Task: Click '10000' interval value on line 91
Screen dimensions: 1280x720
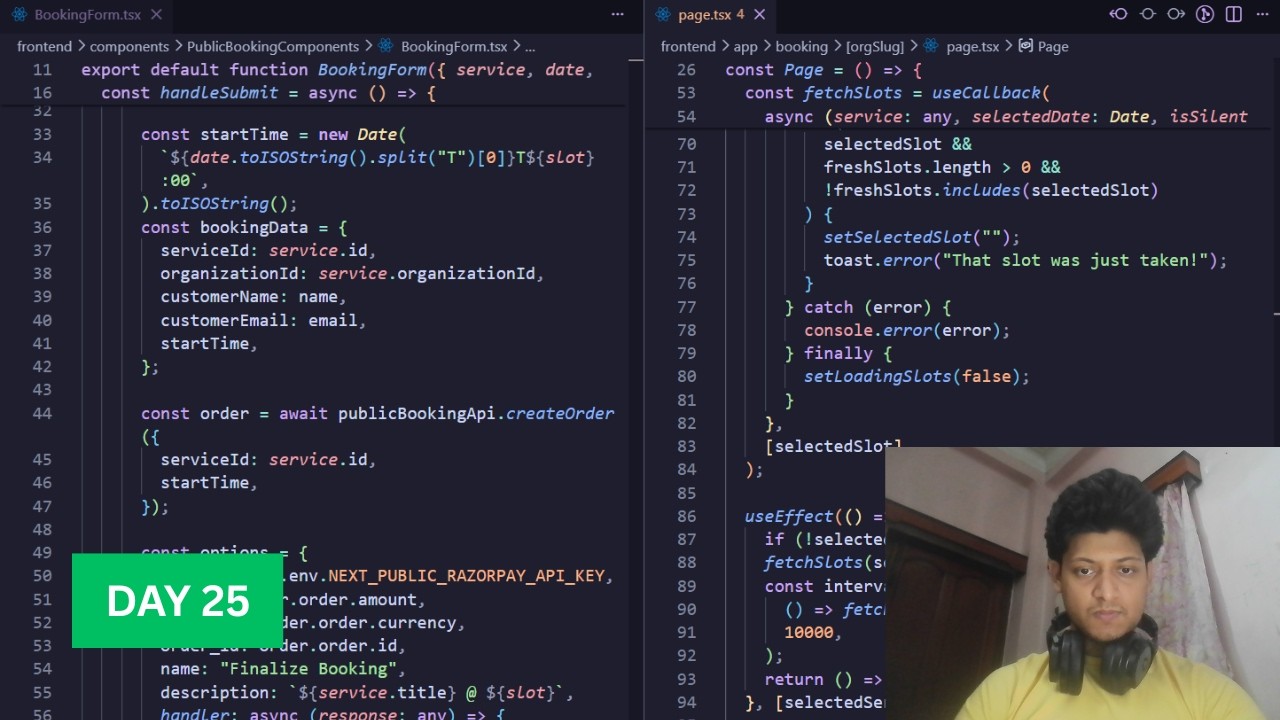Action: coord(808,632)
